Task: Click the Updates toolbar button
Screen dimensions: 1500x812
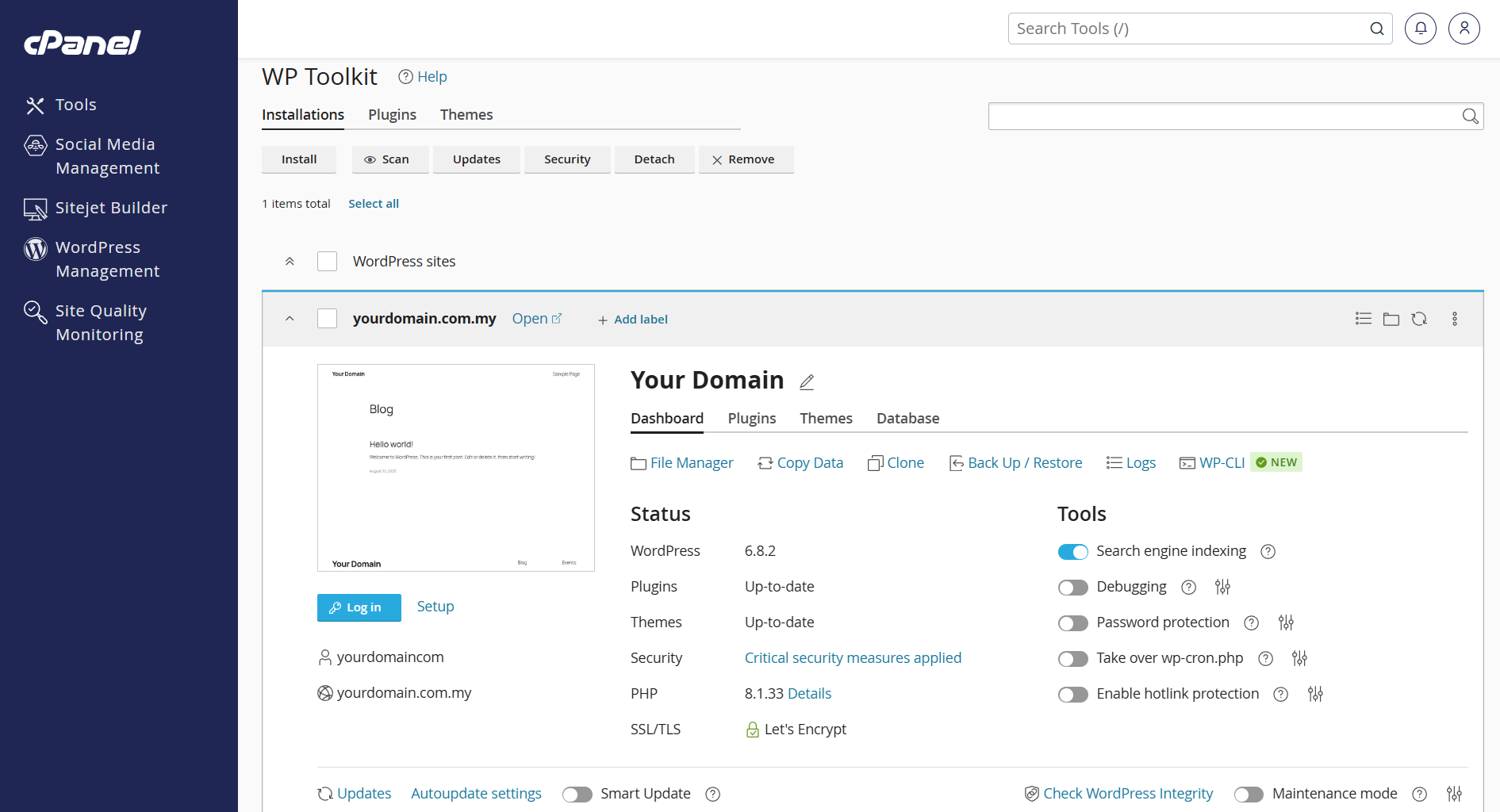Action: [477, 159]
